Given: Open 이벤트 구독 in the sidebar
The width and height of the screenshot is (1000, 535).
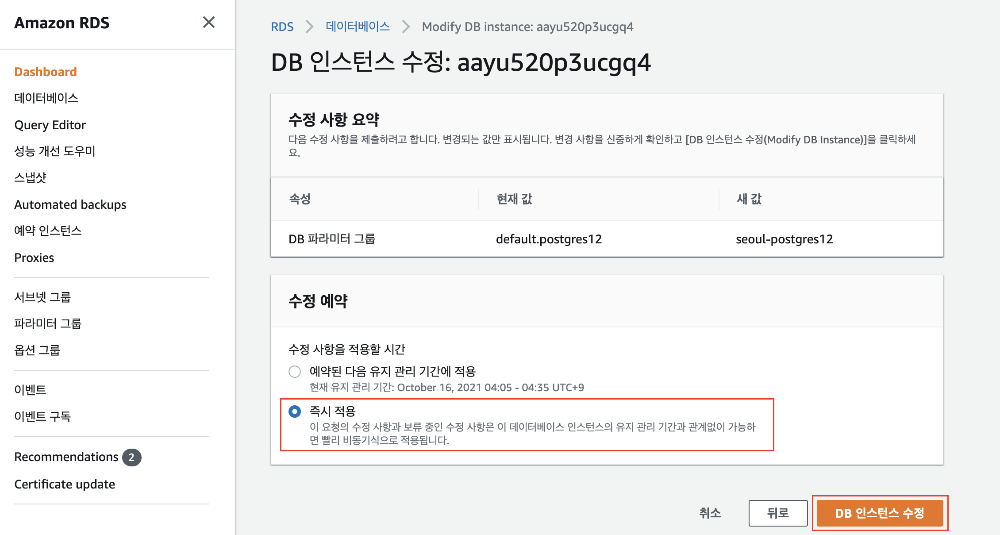Looking at the screenshot, I should [x=42, y=416].
